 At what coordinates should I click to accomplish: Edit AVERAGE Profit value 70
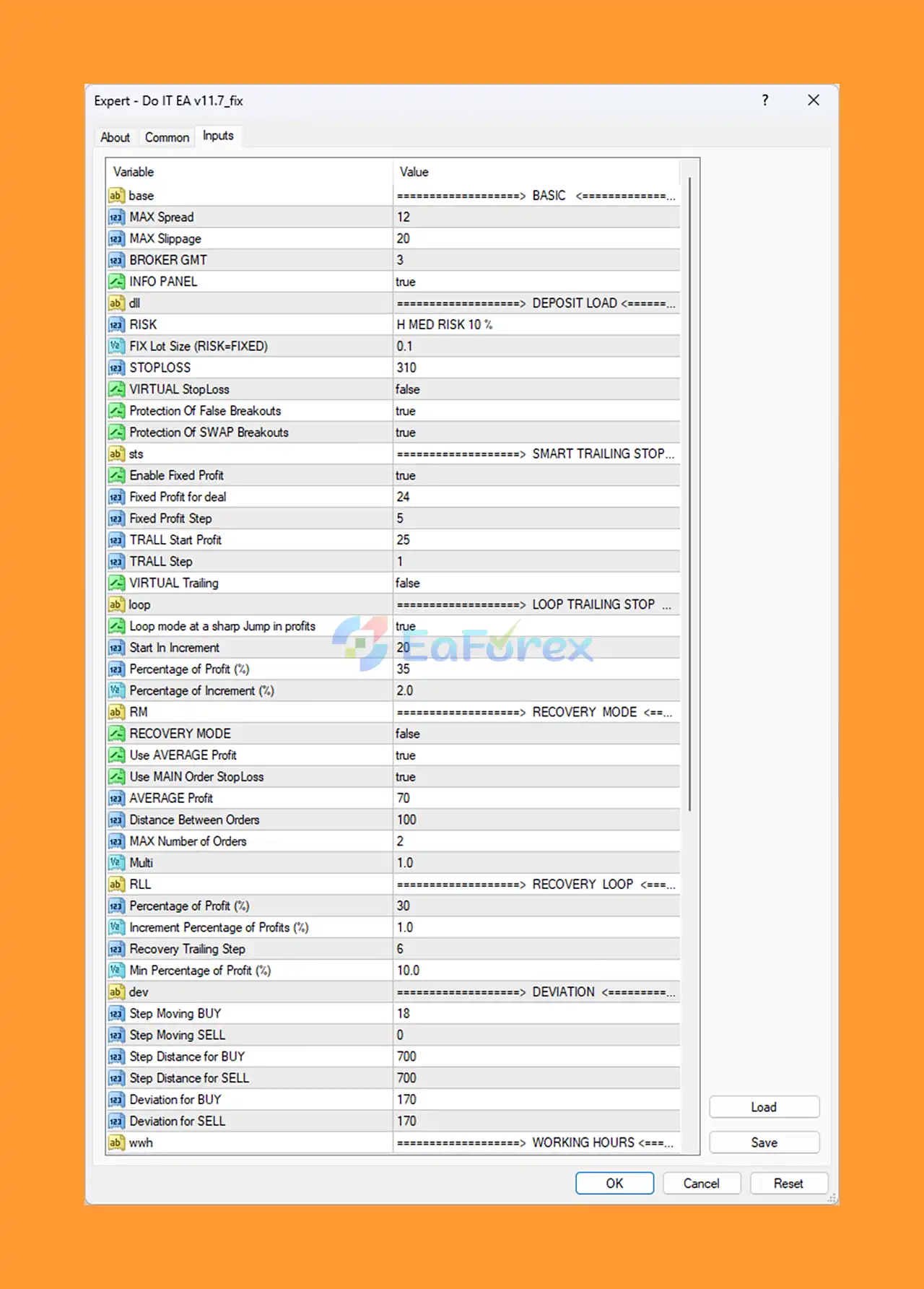536,798
